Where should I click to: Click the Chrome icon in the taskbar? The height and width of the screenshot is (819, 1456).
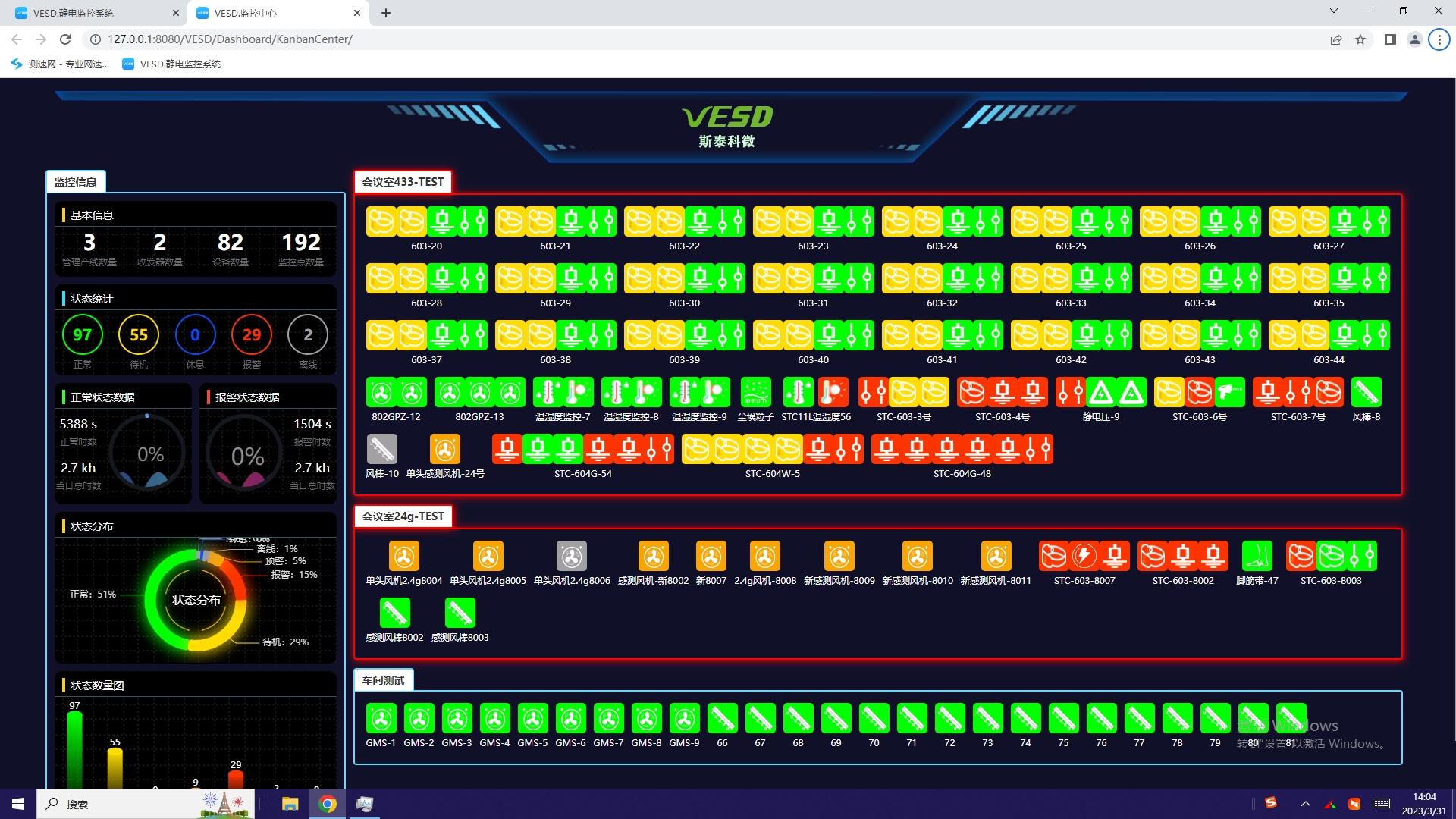pyautogui.click(x=328, y=804)
